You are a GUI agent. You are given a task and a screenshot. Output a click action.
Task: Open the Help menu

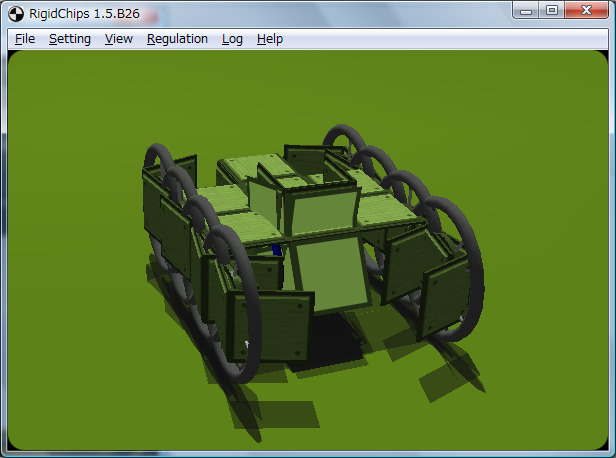269,39
